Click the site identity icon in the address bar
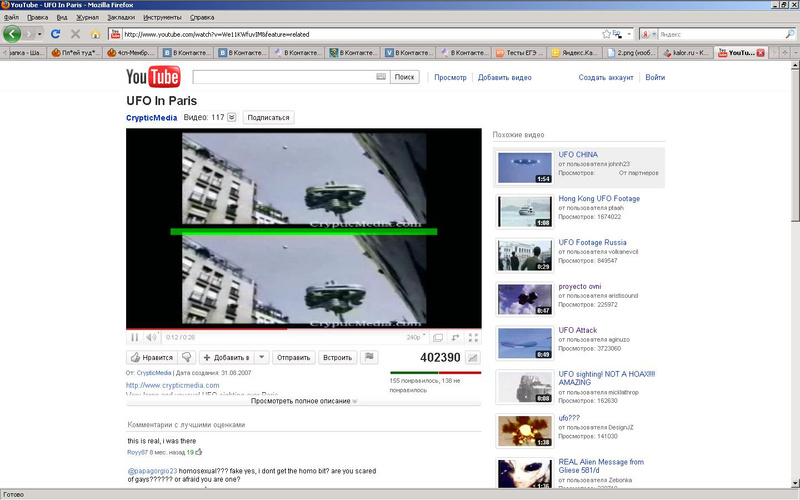 (115, 34)
